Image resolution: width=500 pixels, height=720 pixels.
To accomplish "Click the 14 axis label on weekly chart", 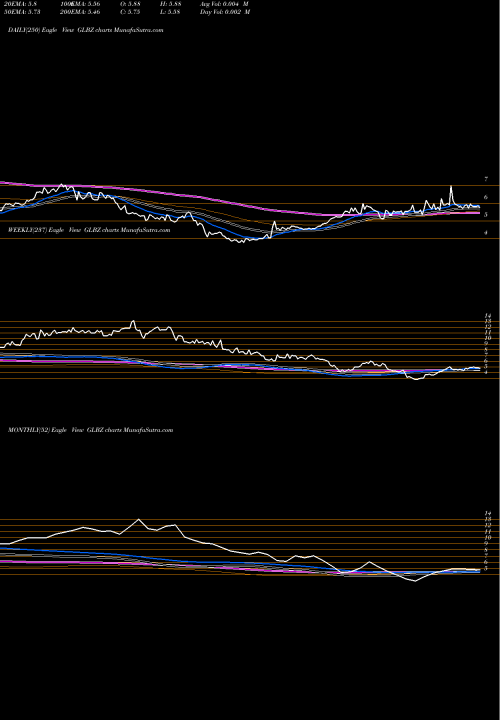I will [x=488, y=316].
